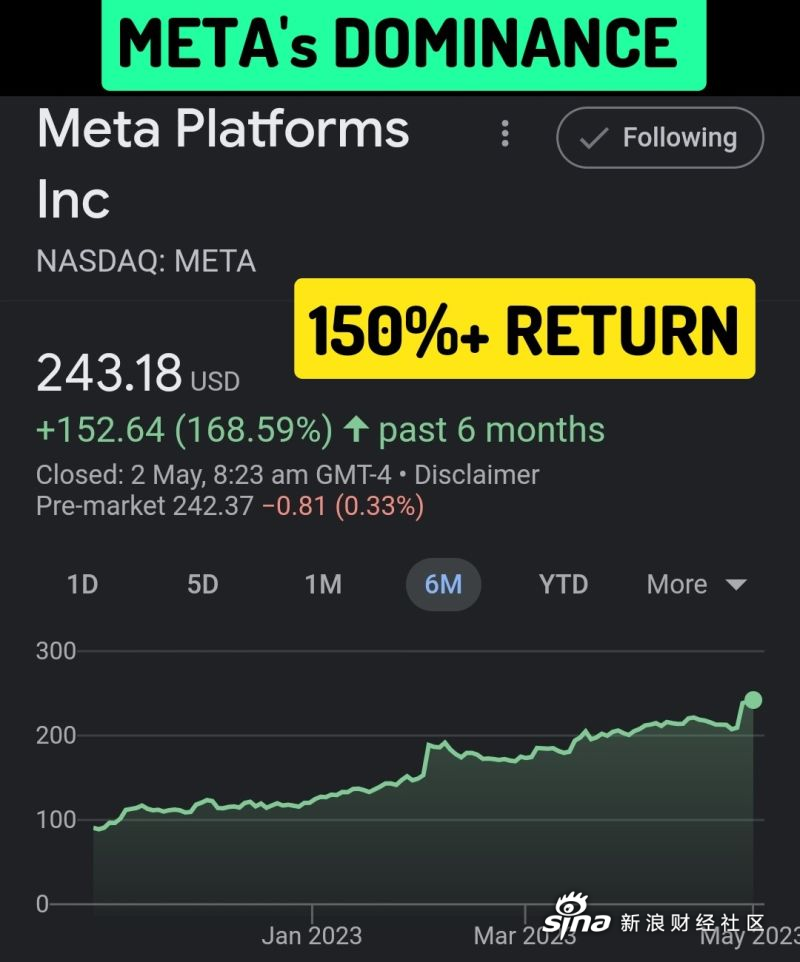Image resolution: width=800 pixels, height=962 pixels.
Task: Click the dropdown arrow beside More
Action: [736, 585]
